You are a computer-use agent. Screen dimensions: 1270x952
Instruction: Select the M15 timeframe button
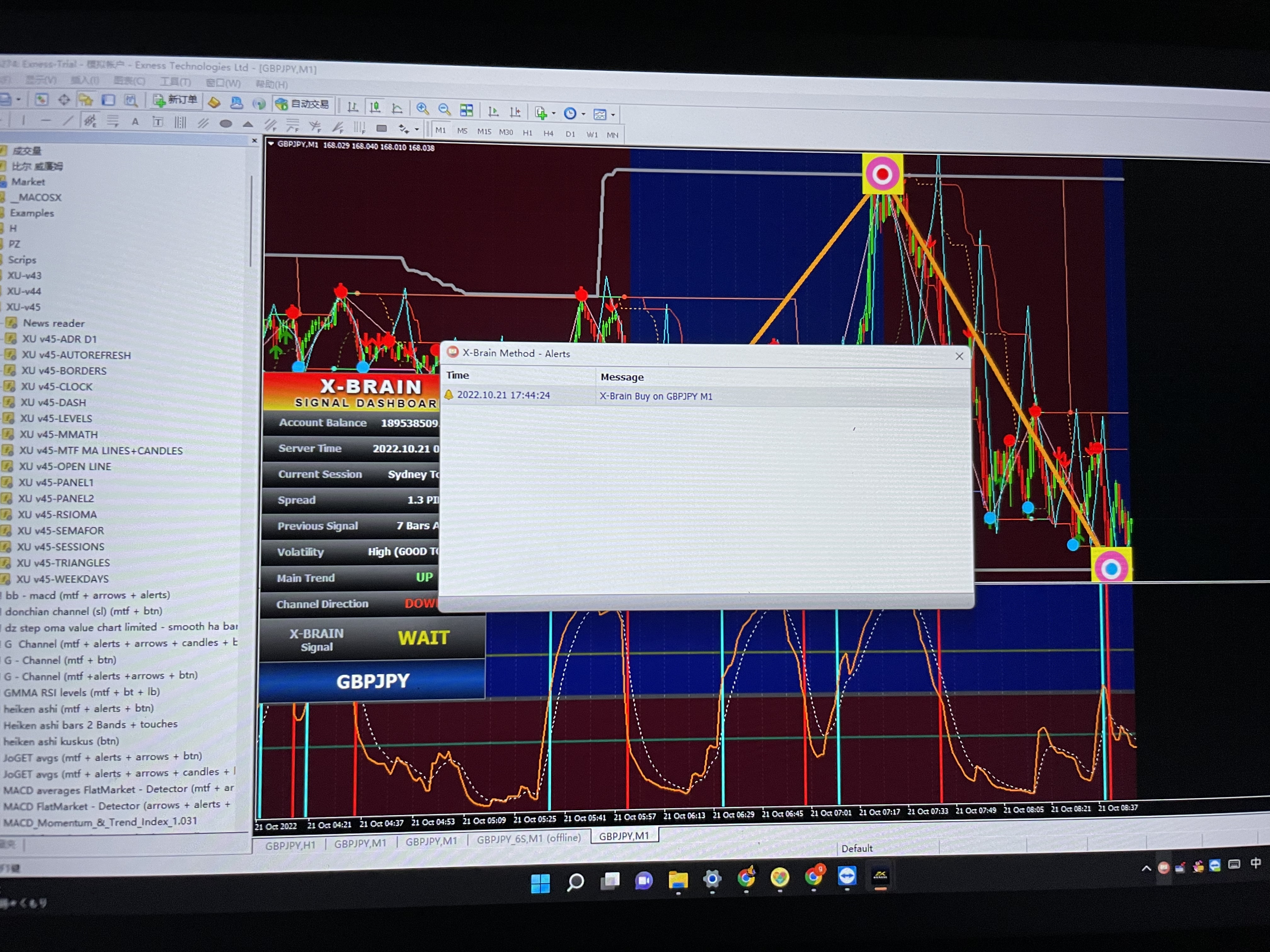[484, 131]
